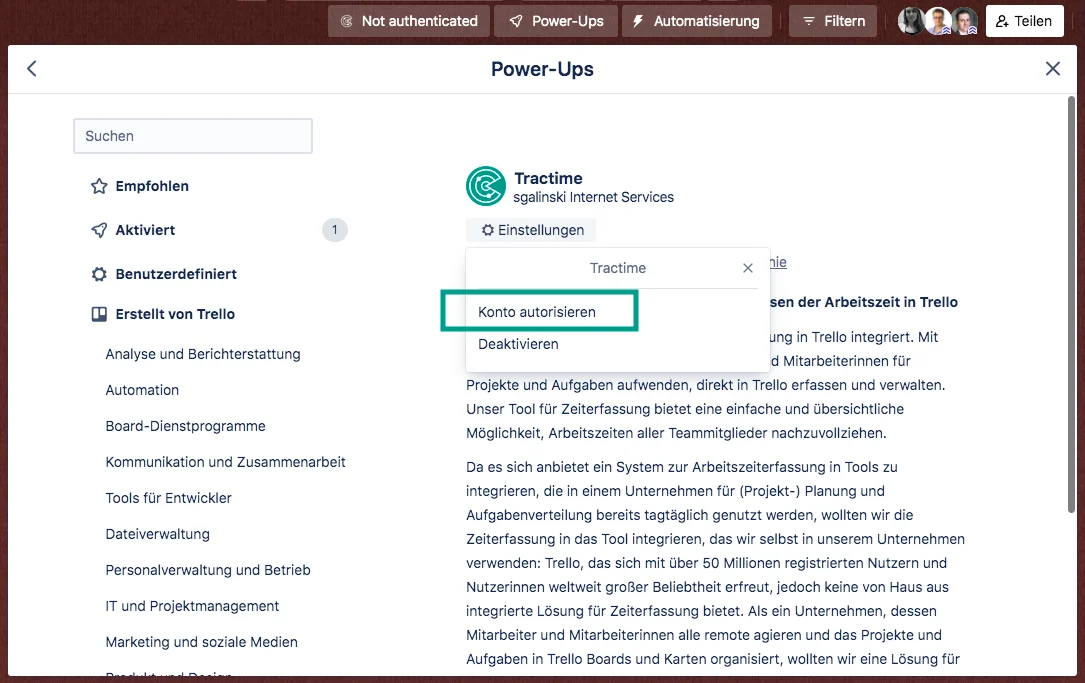Click the "Not authenticated" badge

(x=408, y=20)
